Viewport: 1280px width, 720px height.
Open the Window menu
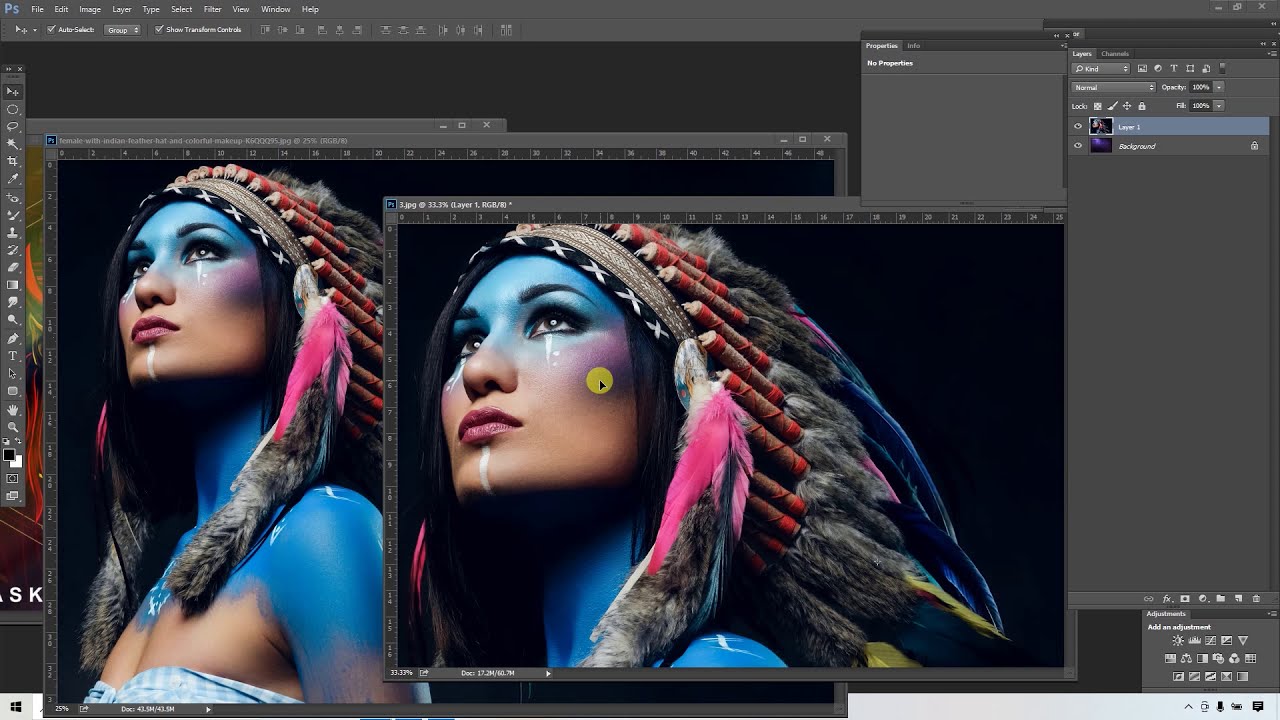276,9
